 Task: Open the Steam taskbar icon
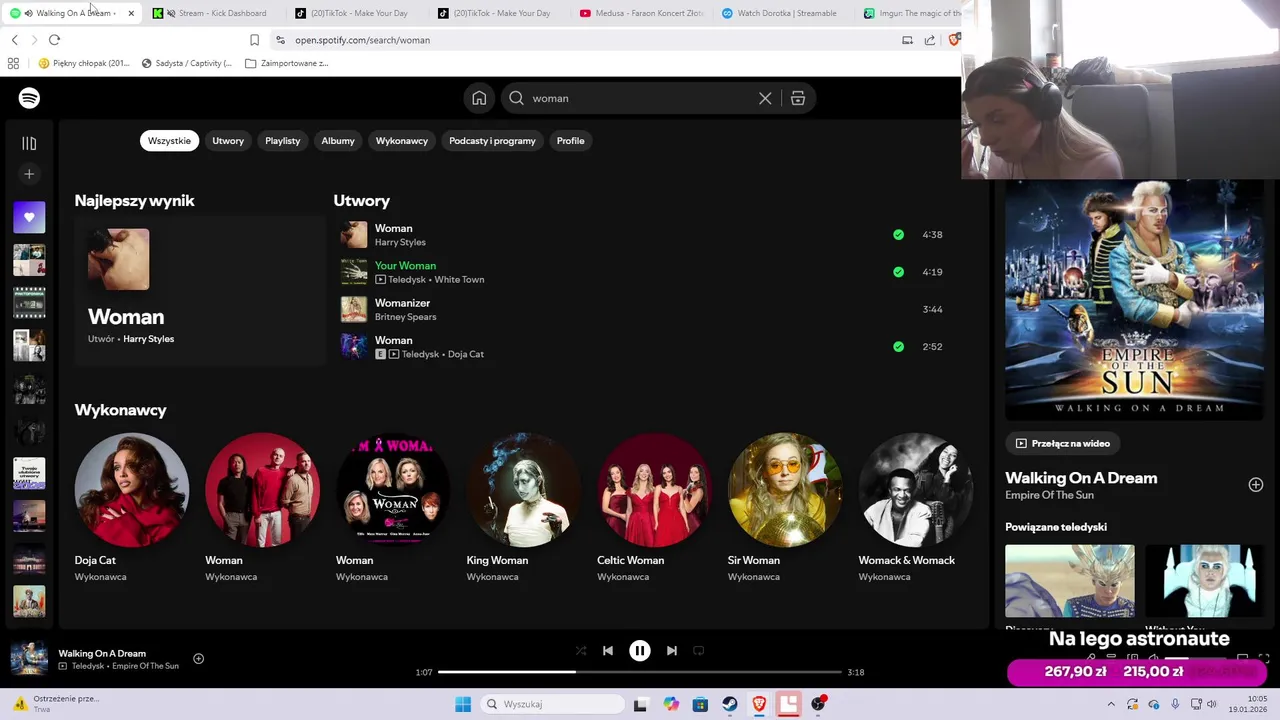tap(730, 704)
